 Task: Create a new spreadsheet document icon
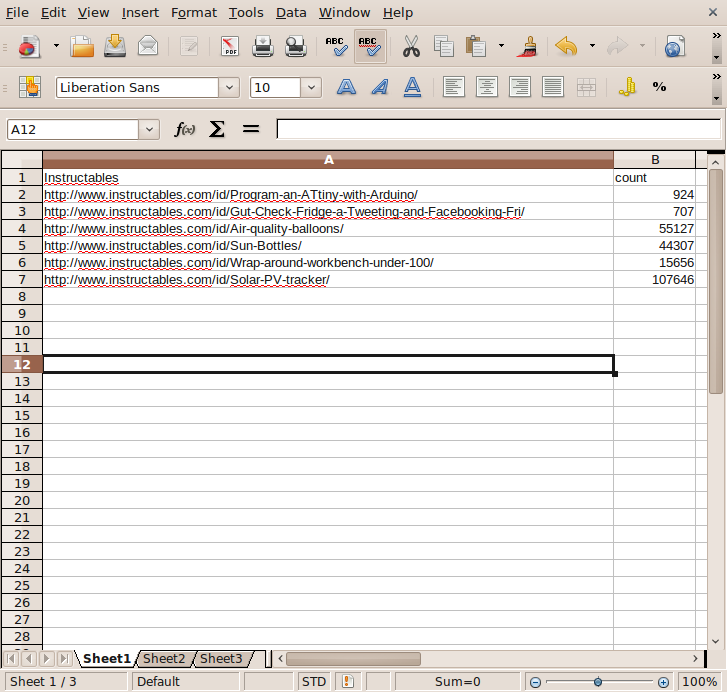pos(29,46)
